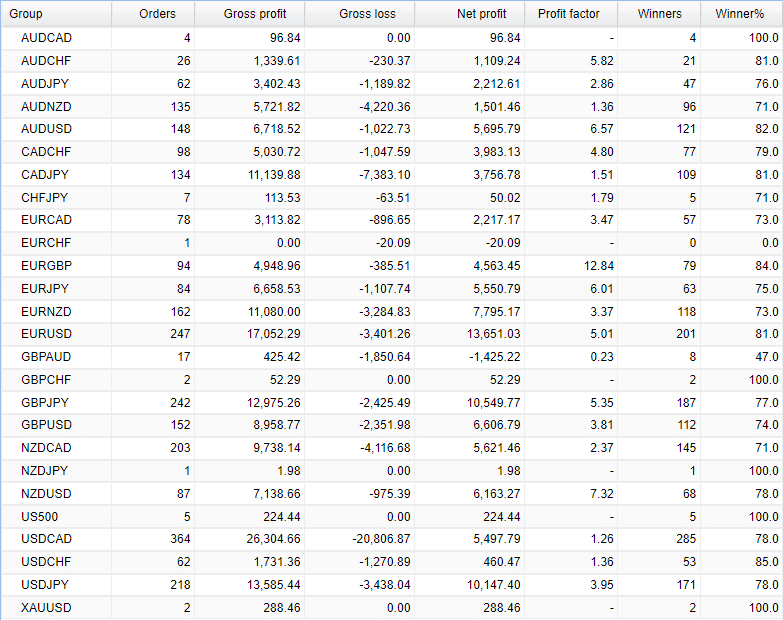Click the EURCHF net profit -20.09 cell

coord(469,243)
